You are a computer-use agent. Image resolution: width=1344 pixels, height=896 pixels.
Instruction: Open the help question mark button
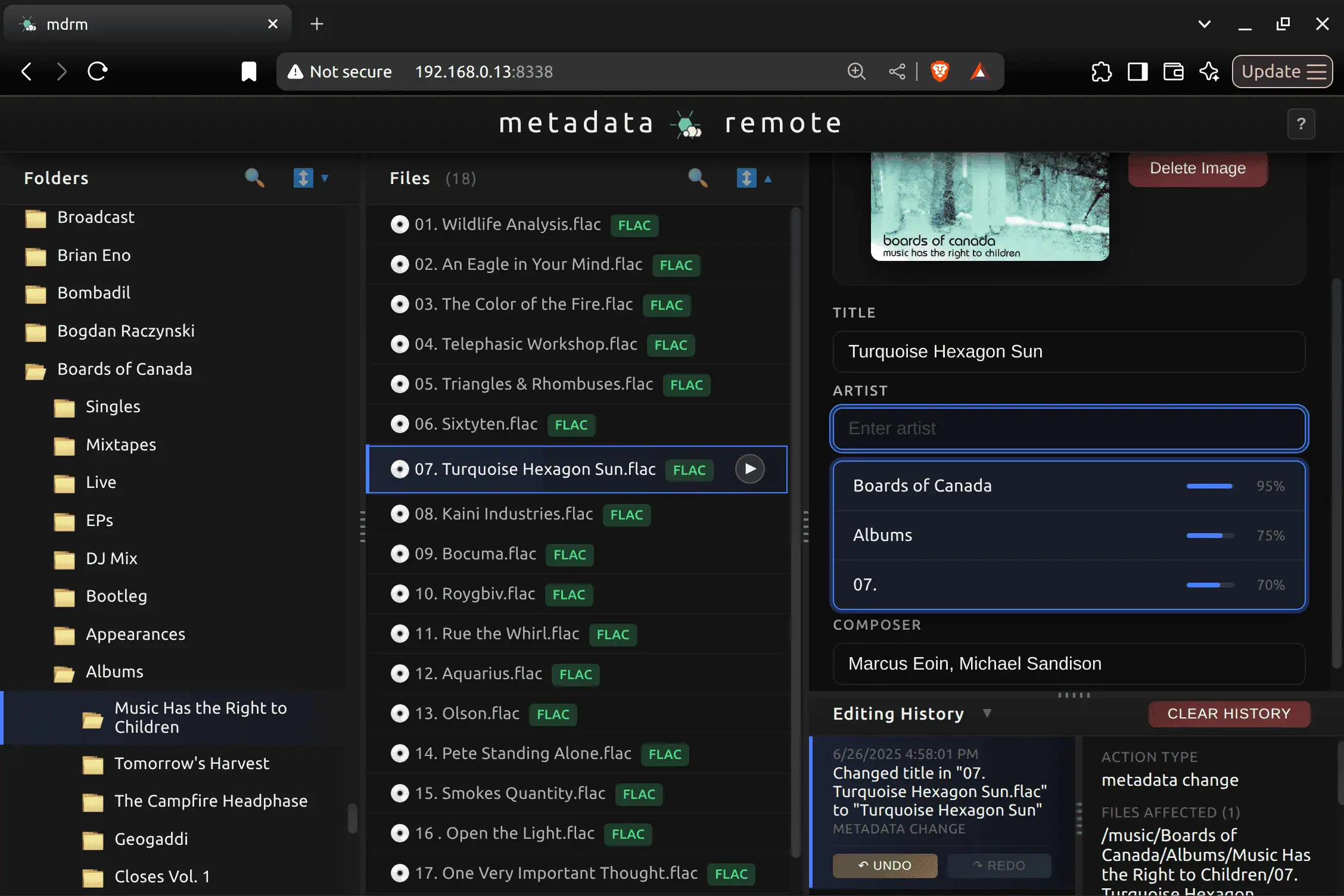pos(1301,124)
